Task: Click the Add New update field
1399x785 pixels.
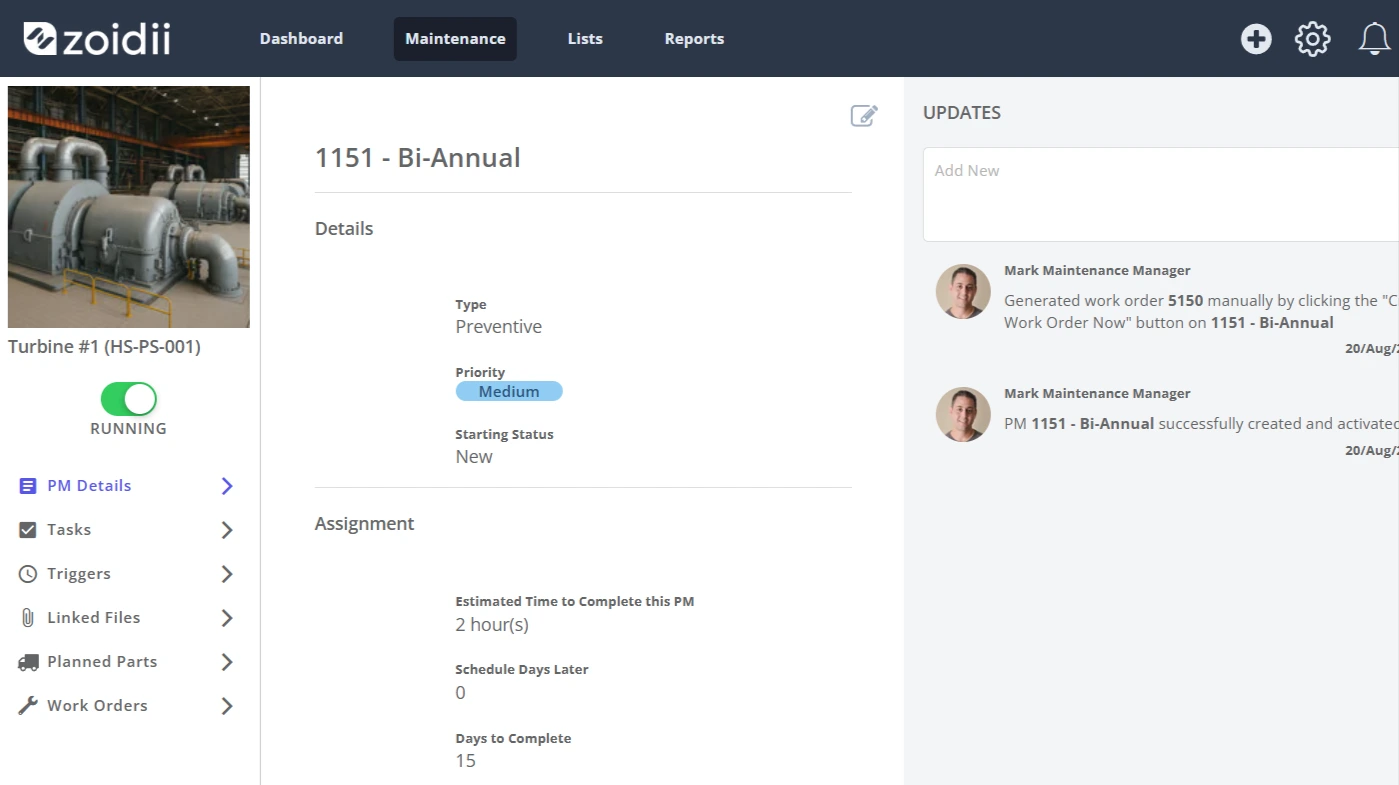Action: [x=1161, y=194]
